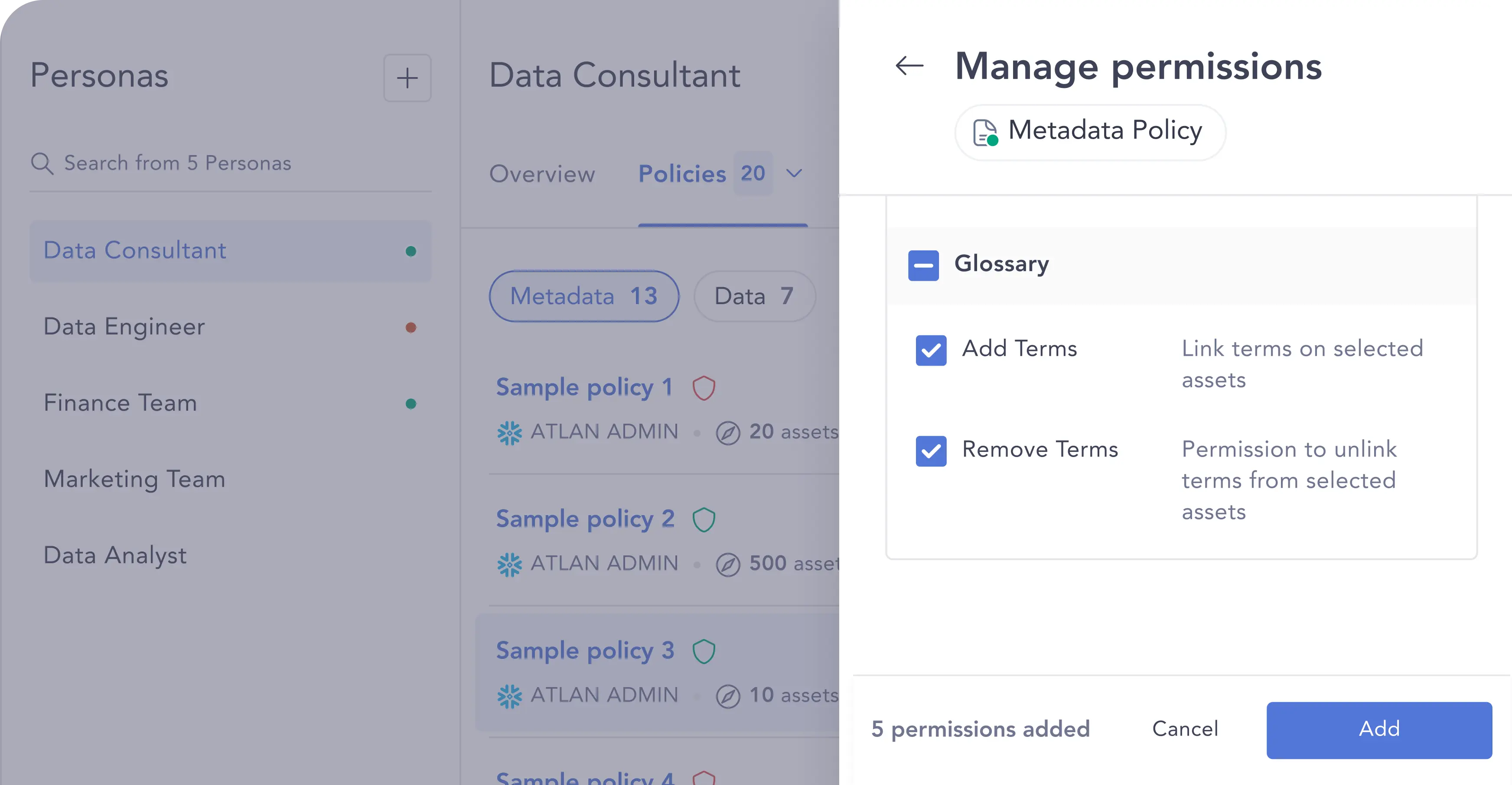Toggle the Glossary group checkbox

click(923, 265)
